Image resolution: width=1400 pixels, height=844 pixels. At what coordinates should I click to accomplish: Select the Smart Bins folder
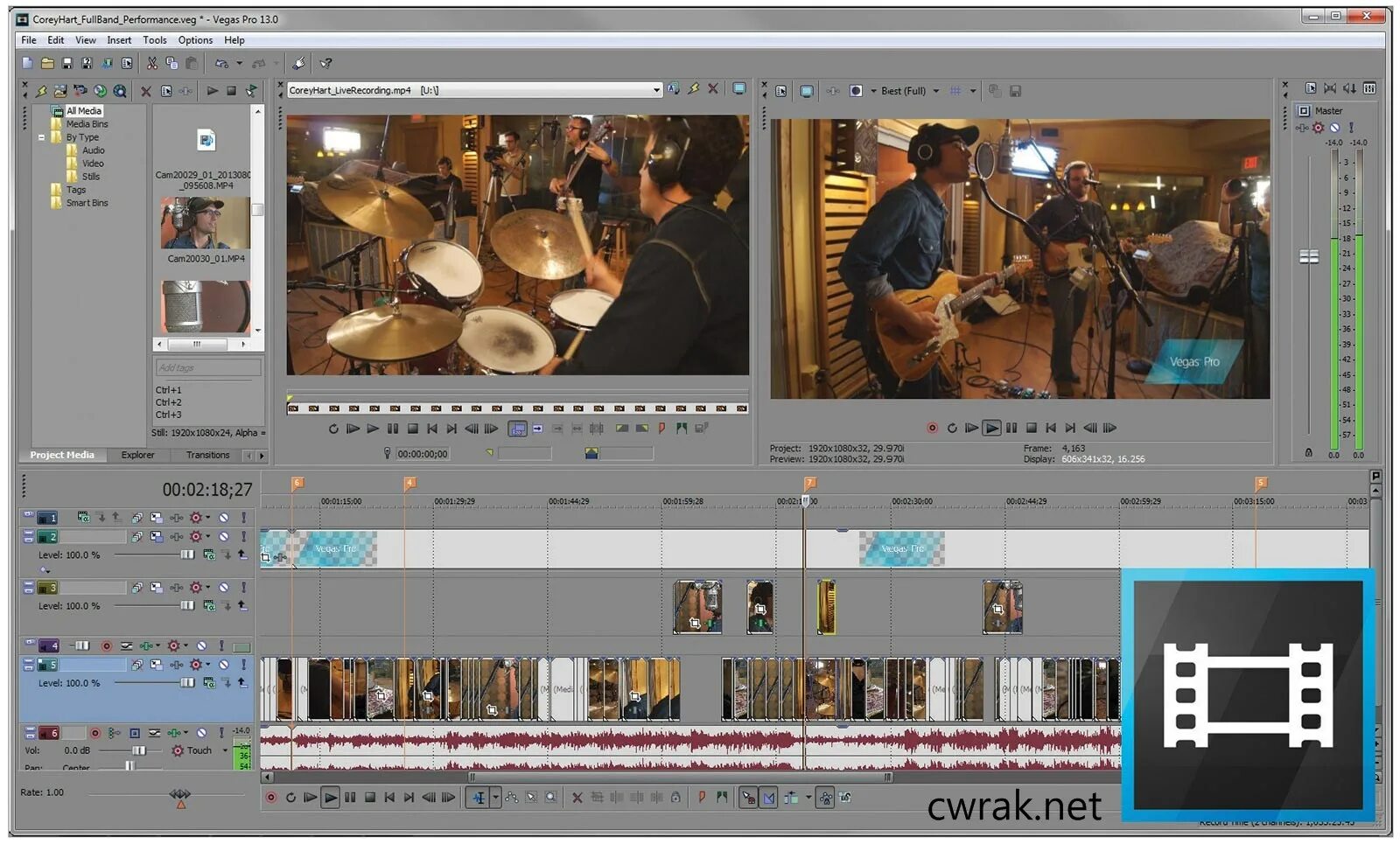(x=87, y=203)
